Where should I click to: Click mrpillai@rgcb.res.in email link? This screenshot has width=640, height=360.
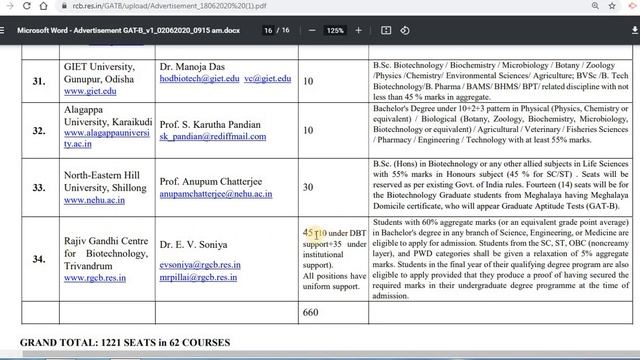198,277
